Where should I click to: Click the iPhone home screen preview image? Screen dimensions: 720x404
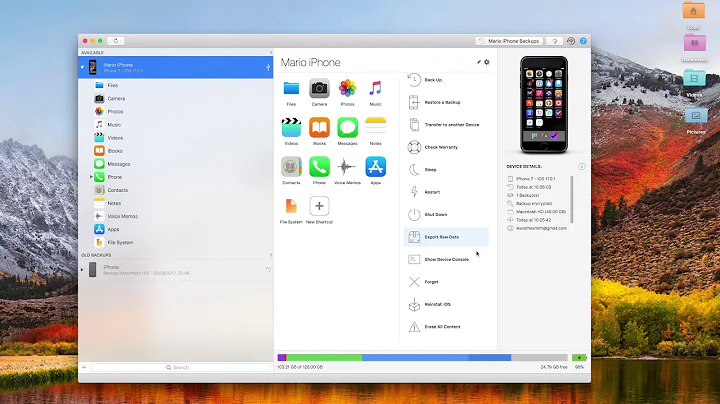point(544,105)
